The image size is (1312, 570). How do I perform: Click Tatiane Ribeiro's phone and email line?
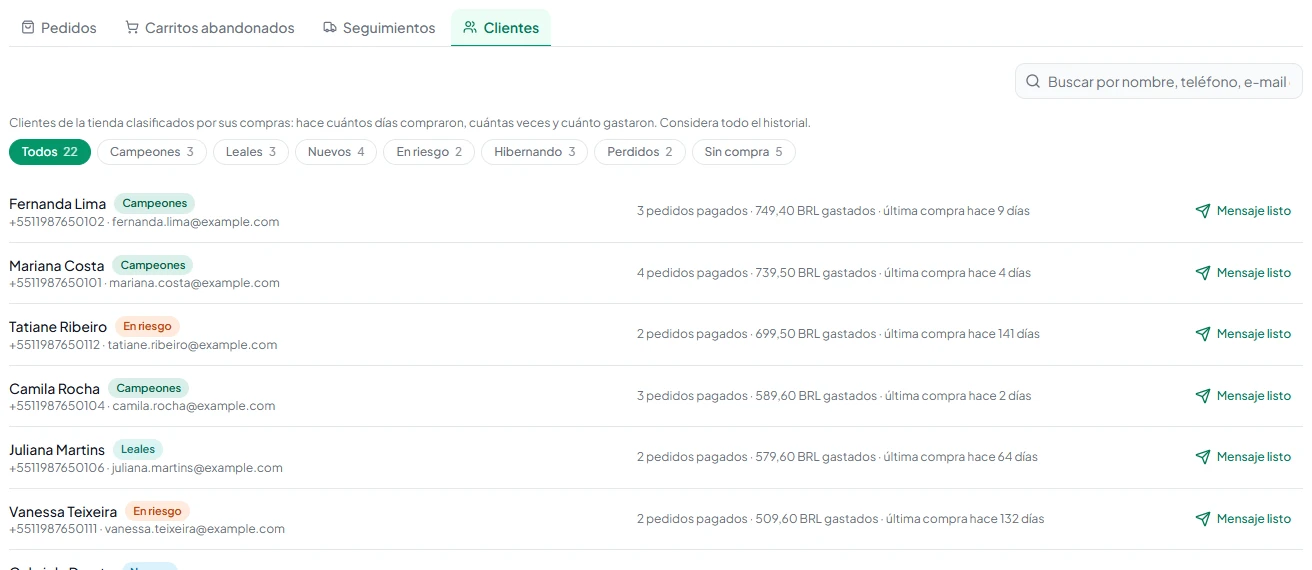143,345
